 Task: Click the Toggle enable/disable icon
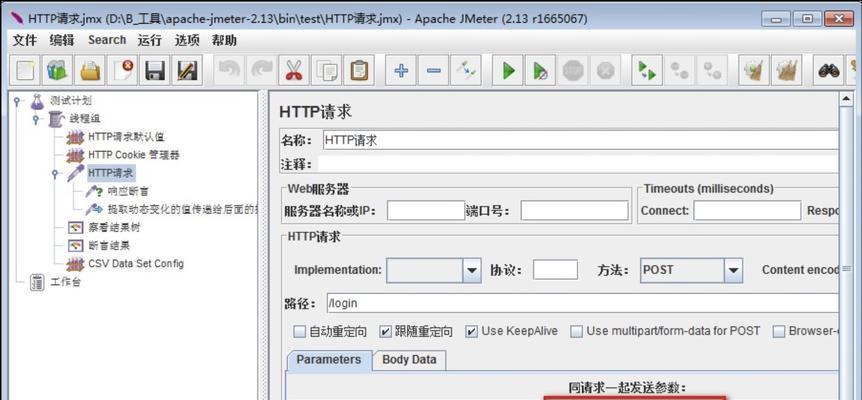466,70
